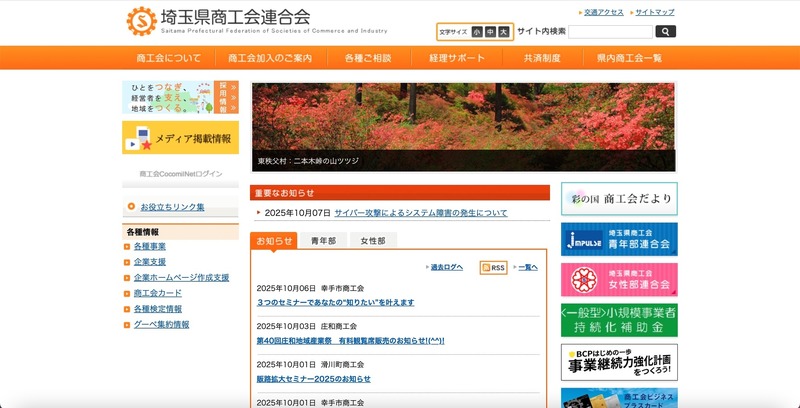
Task: Switch to the 青年部 news tab
Action: [x=323, y=240]
